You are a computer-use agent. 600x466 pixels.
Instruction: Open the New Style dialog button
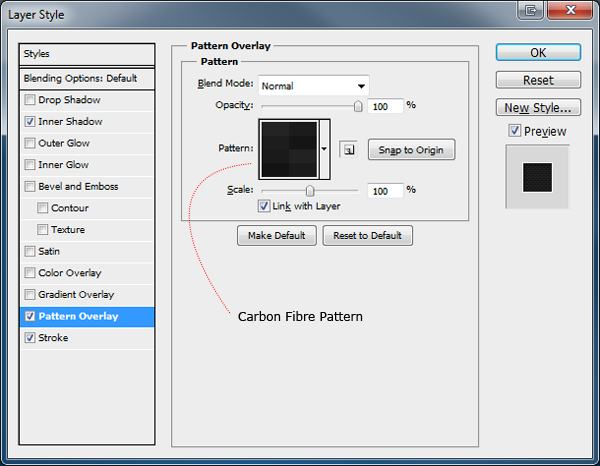pyautogui.click(x=538, y=108)
